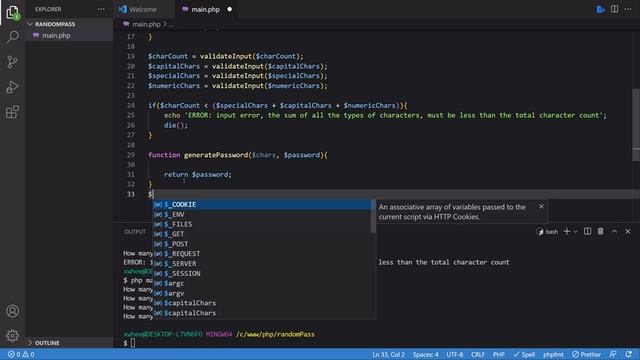Open the Accounts menu
The width and height of the screenshot is (640, 360).
[x=13, y=311]
